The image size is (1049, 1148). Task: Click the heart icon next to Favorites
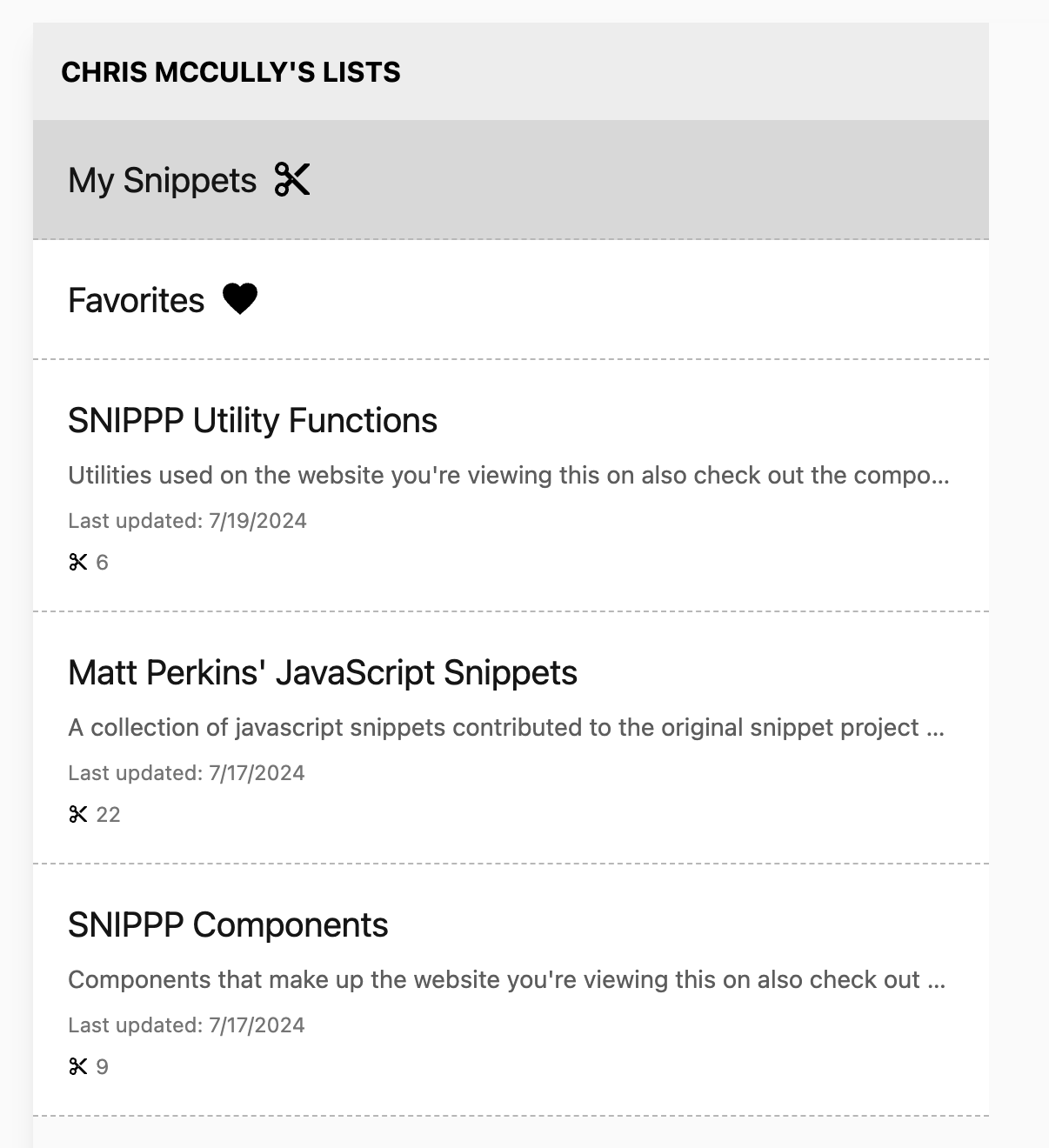coord(240,299)
